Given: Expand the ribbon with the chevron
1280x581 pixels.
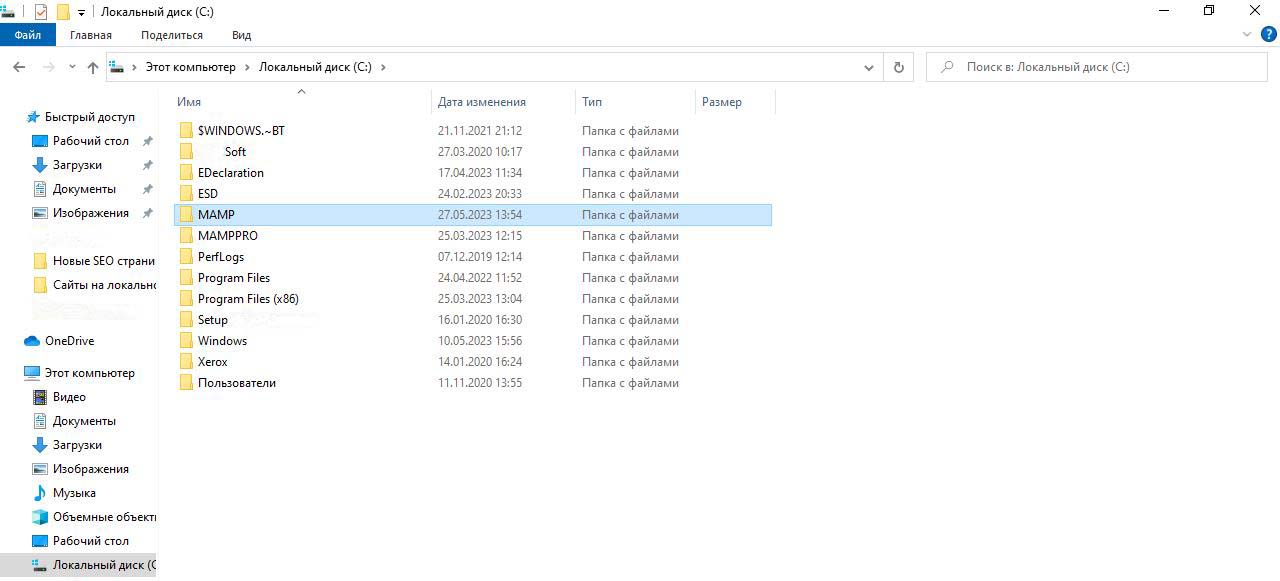Looking at the screenshot, I should tap(1247, 34).
